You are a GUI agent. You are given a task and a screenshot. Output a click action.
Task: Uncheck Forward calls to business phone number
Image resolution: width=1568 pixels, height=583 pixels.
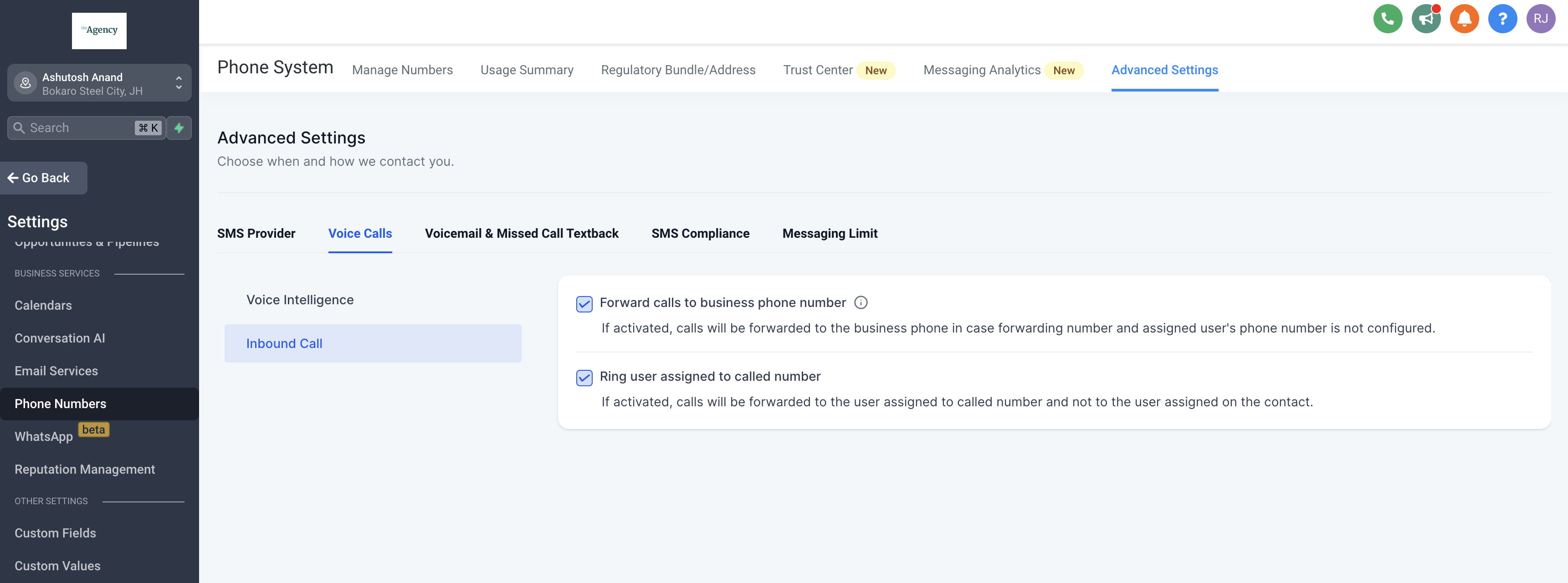click(x=584, y=304)
